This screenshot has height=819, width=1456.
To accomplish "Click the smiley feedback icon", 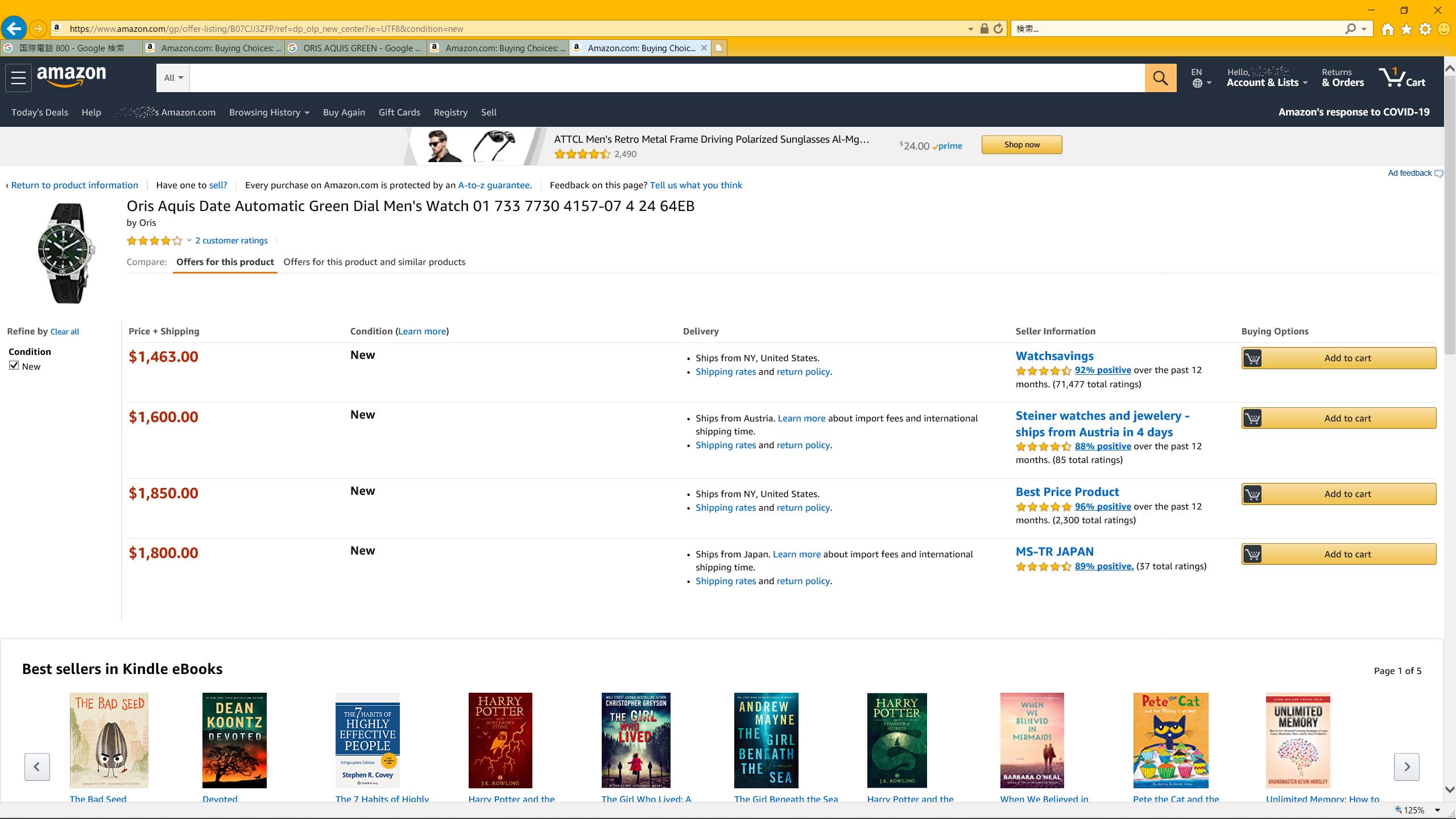I will click(1444, 29).
